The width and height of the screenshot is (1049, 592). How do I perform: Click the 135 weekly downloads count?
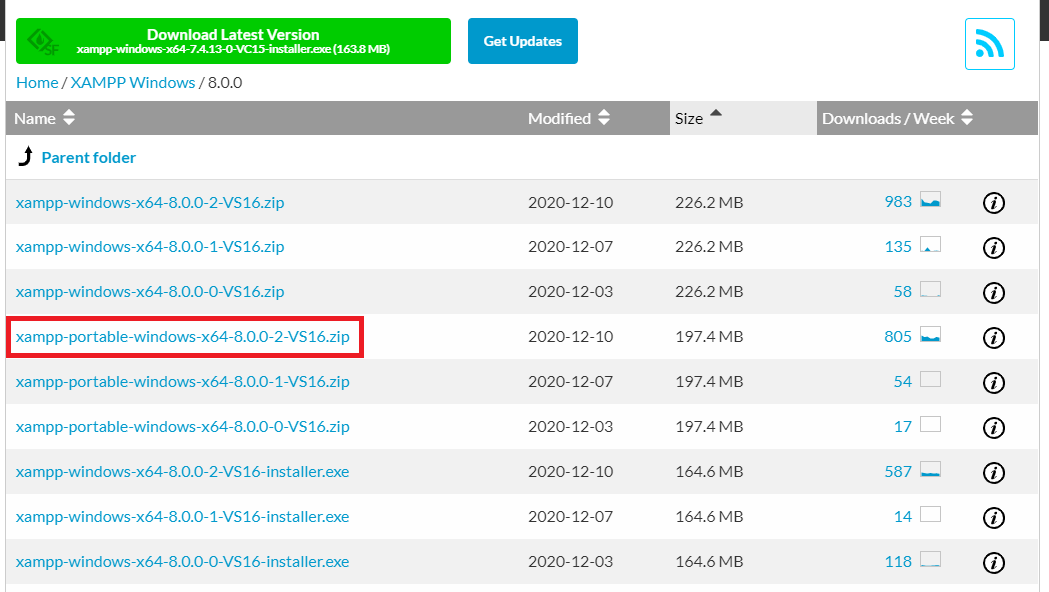(x=898, y=247)
